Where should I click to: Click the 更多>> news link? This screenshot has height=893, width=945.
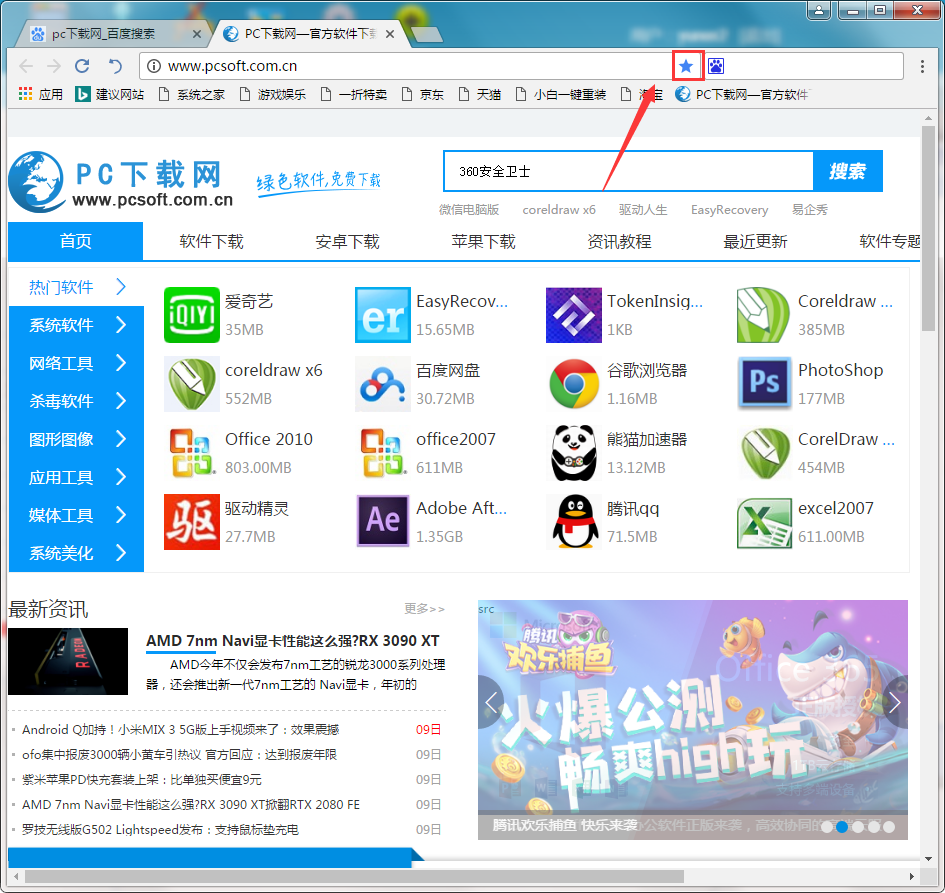424,609
